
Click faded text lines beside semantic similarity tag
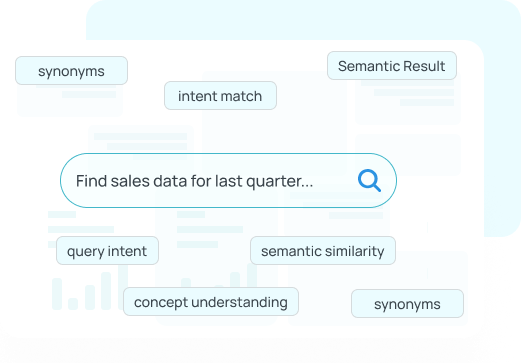click(x=210, y=229)
